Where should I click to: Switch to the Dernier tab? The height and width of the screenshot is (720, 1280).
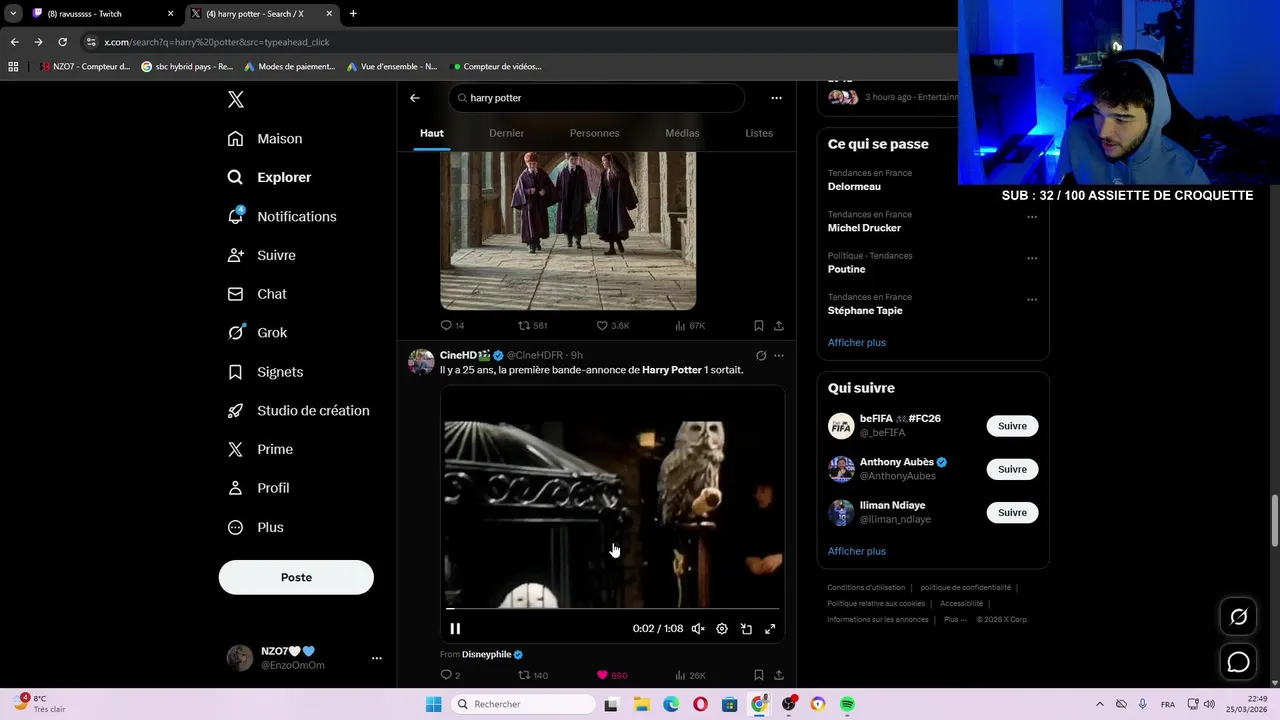pos(506,133)
